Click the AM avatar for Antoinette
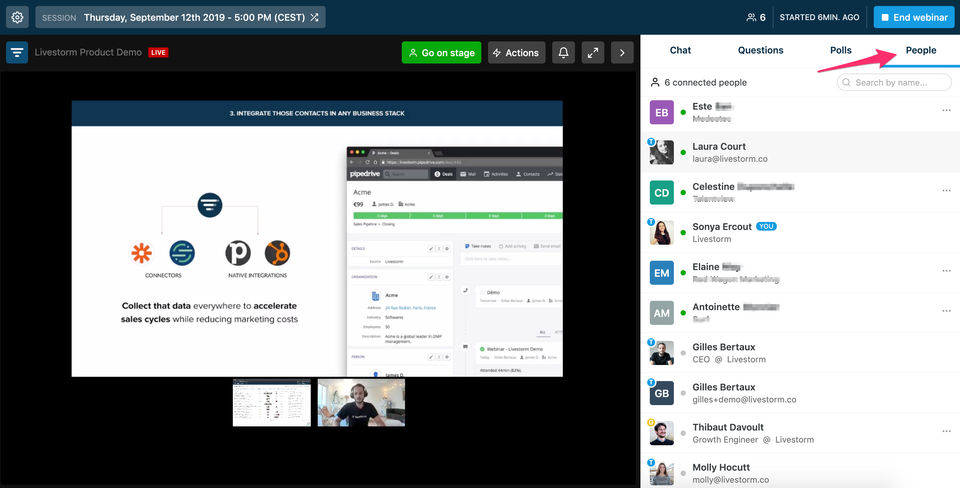Image resolution: width=960 pixels, height=488 pixels. coord(662,313)
